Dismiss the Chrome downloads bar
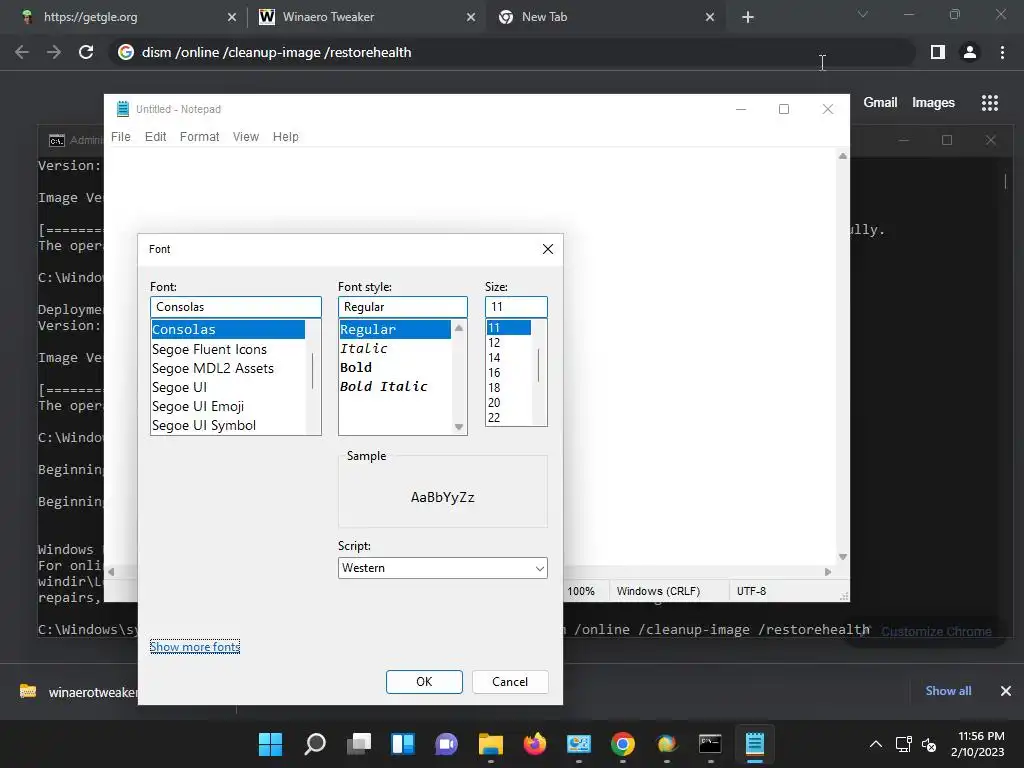 [1006, 691]
